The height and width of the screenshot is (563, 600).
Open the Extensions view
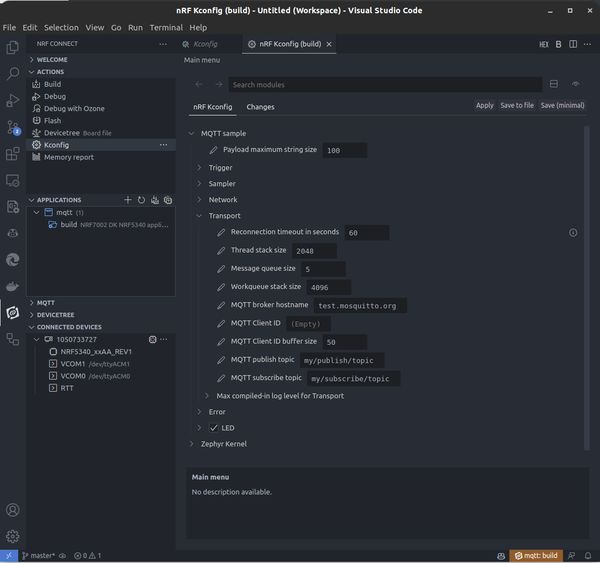click(x=13, y=154)
